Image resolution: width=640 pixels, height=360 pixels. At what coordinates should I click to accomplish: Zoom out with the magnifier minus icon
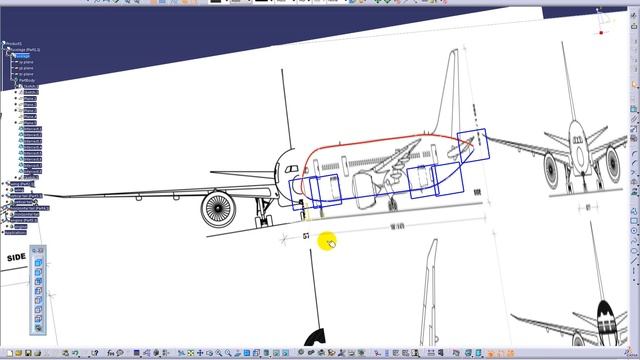(228, 353)
